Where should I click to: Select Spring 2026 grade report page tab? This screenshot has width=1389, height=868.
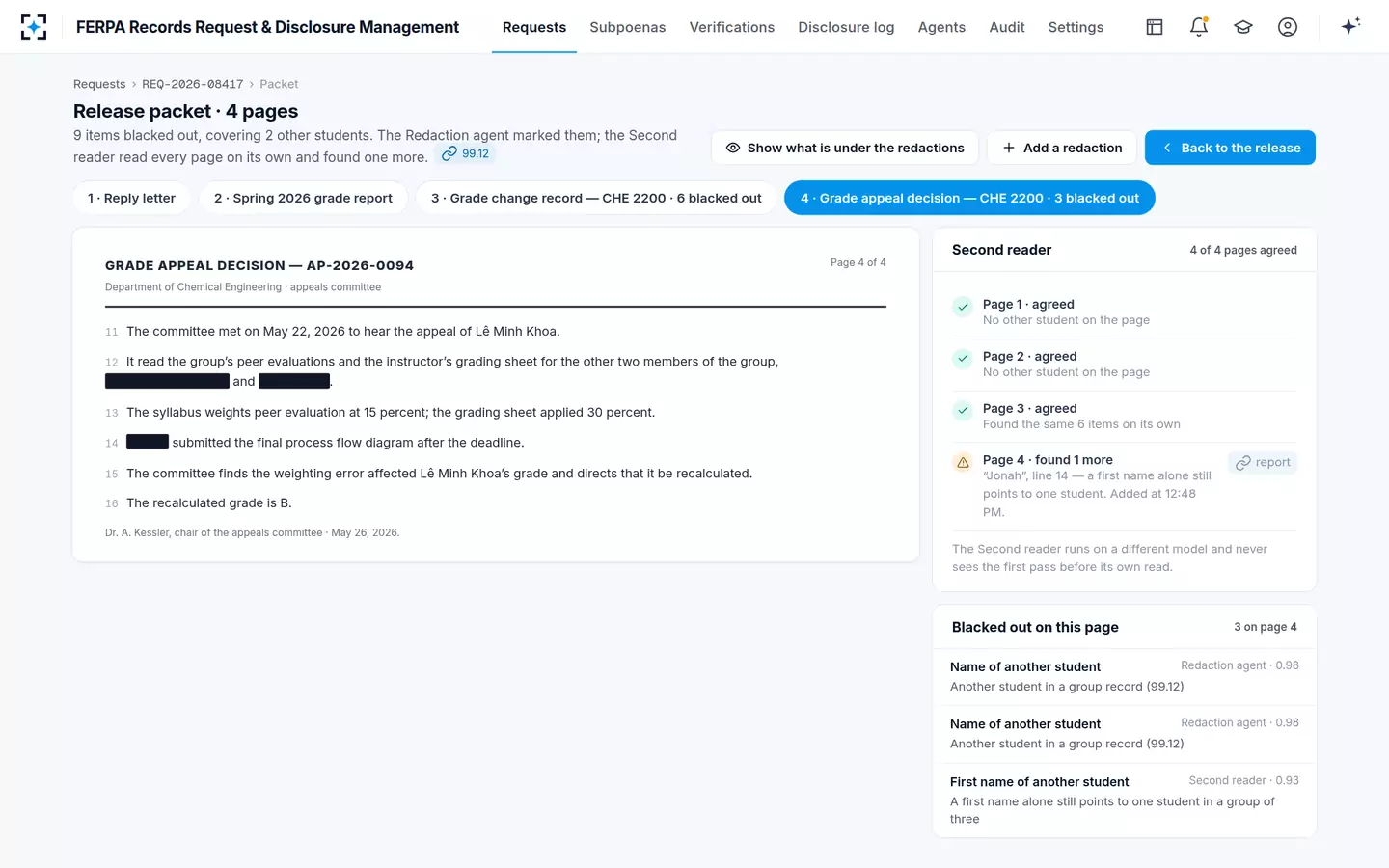point(303,198)
